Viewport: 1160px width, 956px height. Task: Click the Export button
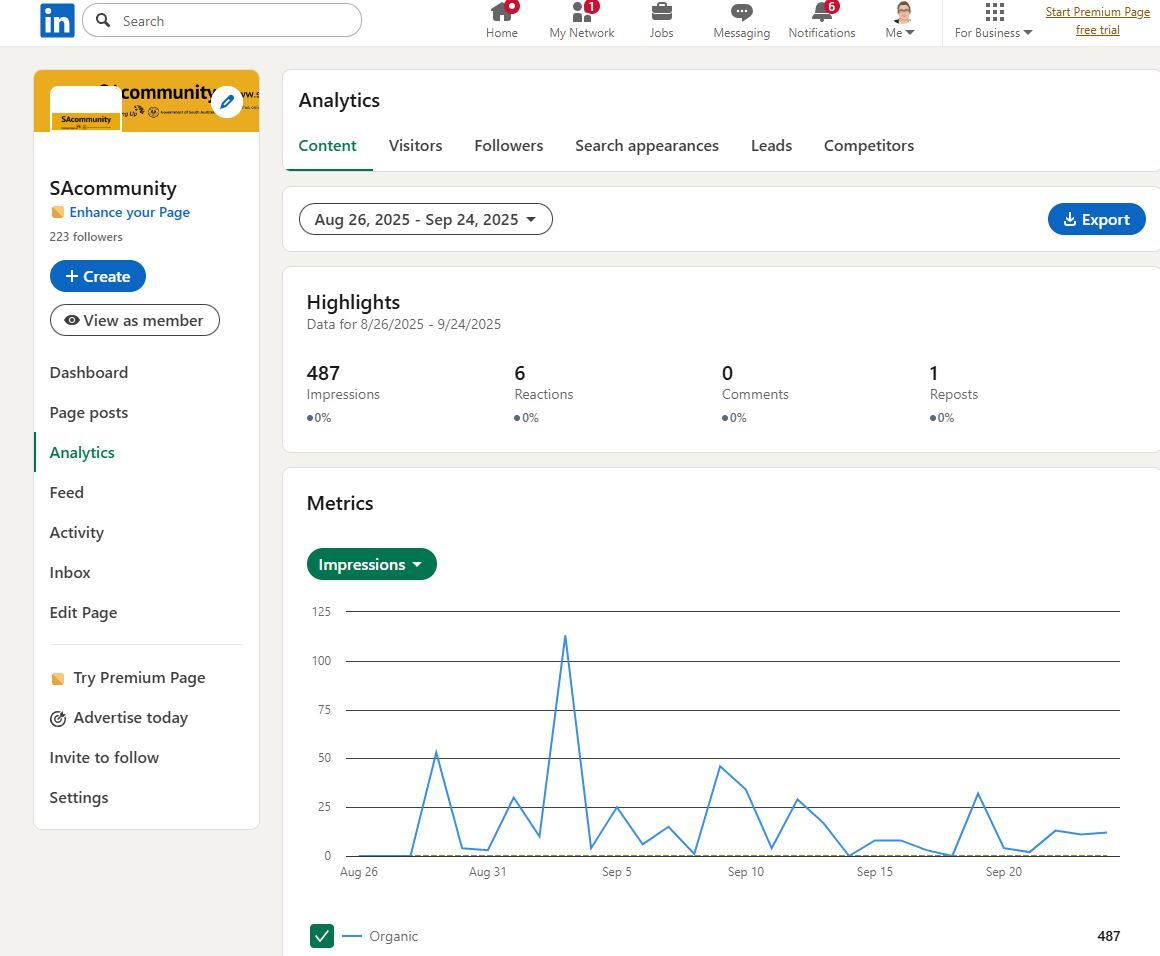click(1096, 219)
